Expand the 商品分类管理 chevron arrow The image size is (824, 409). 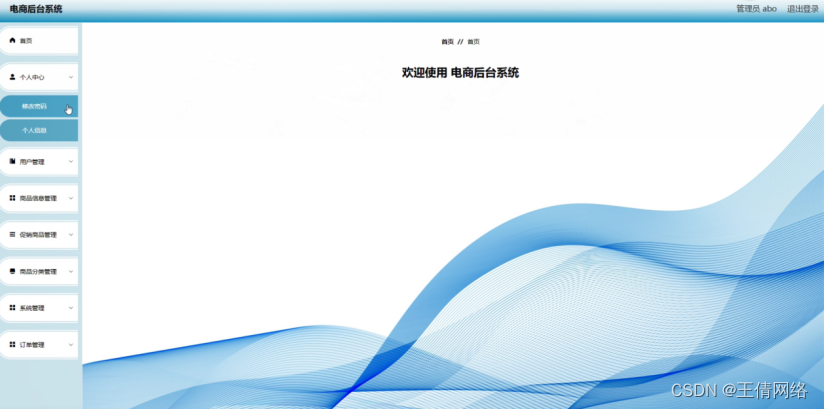point(71,272)
